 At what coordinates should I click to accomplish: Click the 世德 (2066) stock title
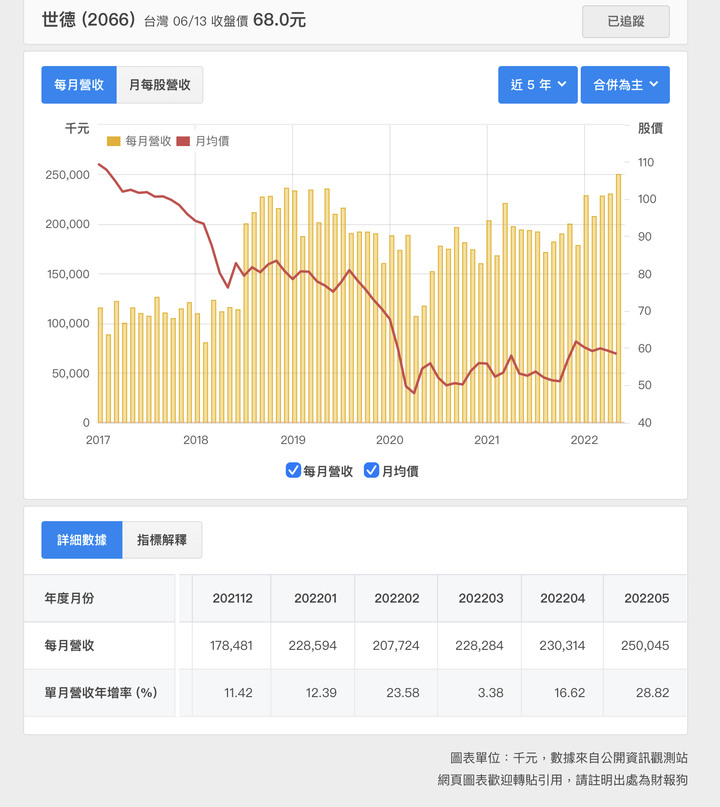[89, 20]
